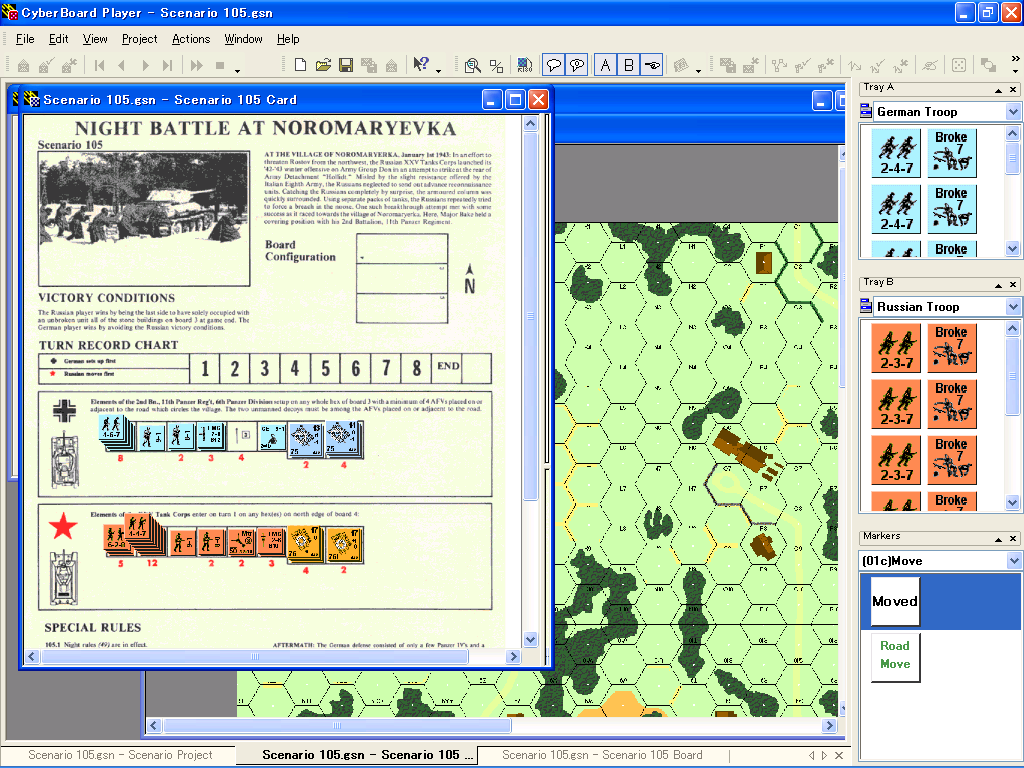1024x768 pixels.
Task: Toggle the plain speech bubble button
Action: (554, 65)
